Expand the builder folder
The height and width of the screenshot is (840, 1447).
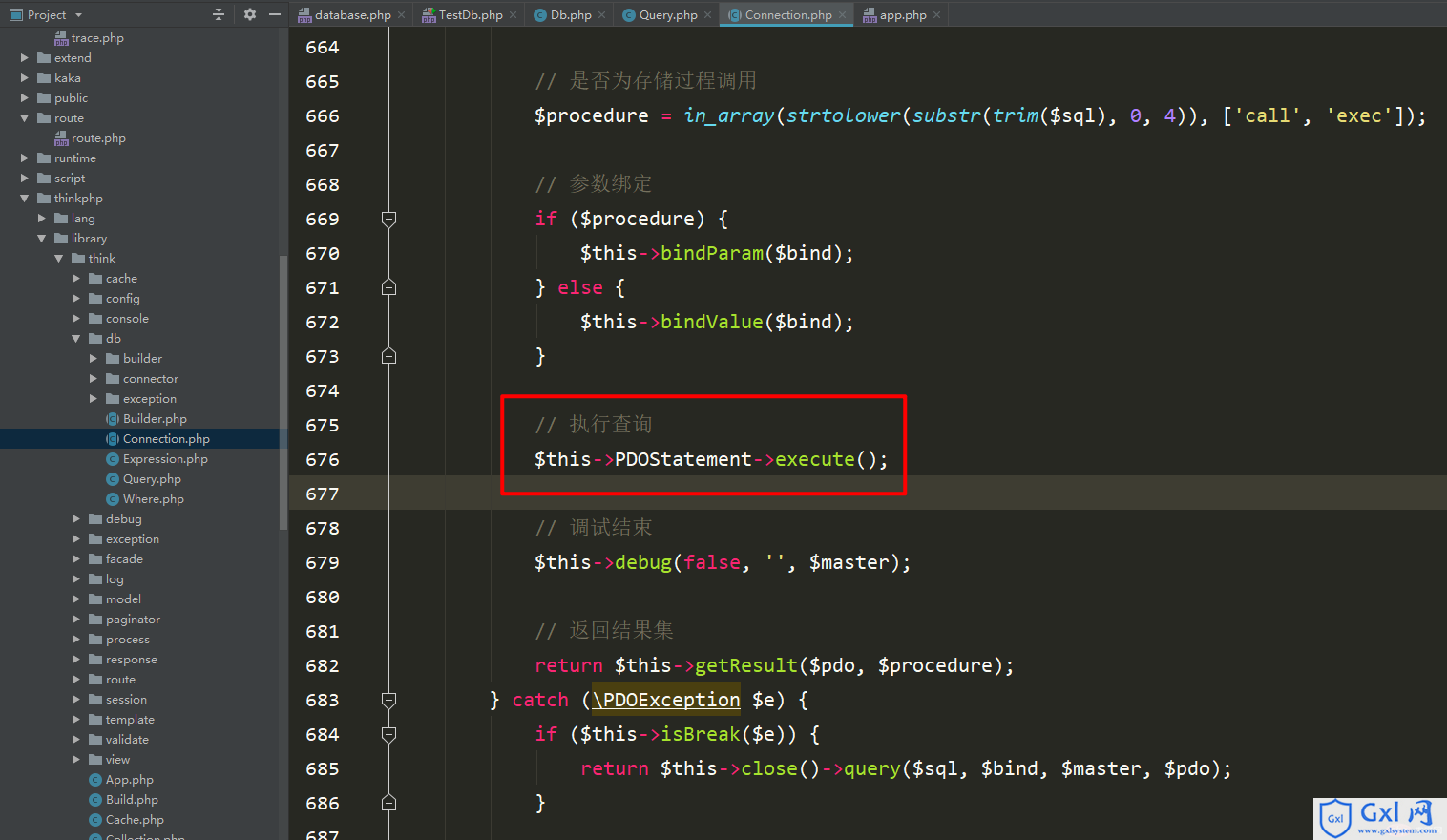click(94, 359)
